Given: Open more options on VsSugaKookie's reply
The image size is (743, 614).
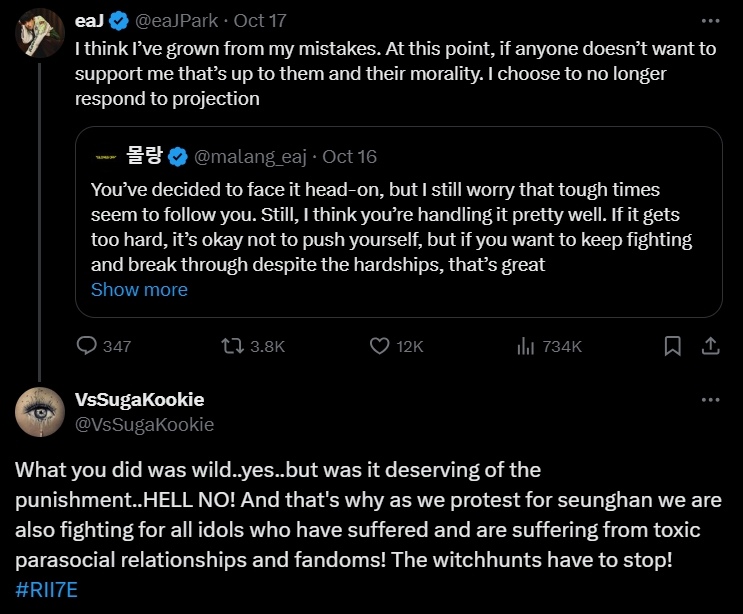Looking at the screenshot, I should (x=710, y=400).
